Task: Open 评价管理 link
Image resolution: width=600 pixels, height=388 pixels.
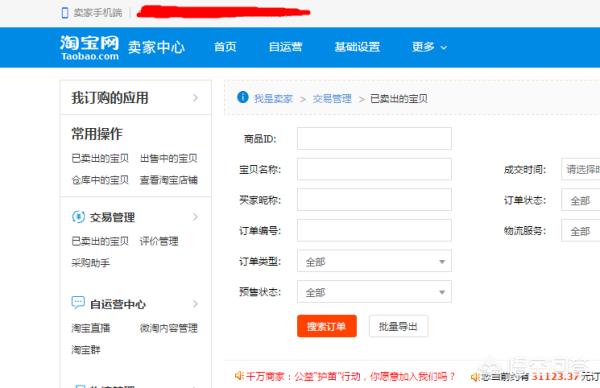Action: (x=159, y=241)
